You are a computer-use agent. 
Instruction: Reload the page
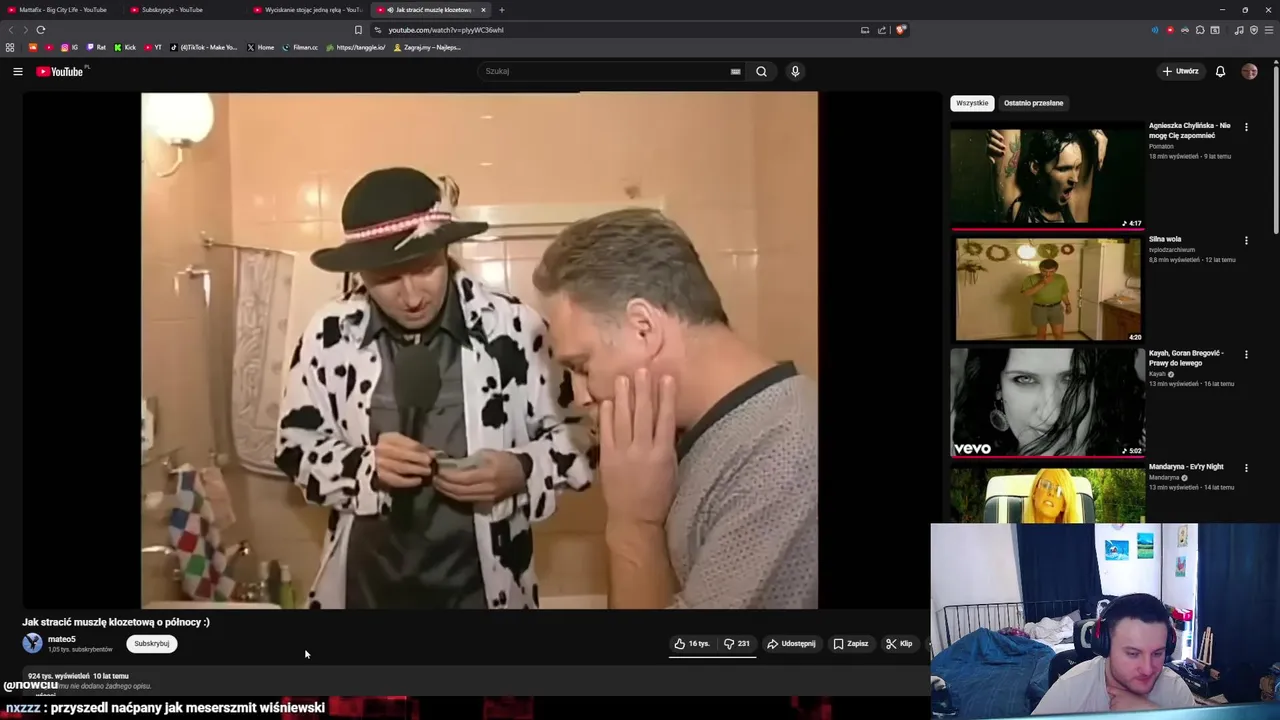click(x=41, y=30)
